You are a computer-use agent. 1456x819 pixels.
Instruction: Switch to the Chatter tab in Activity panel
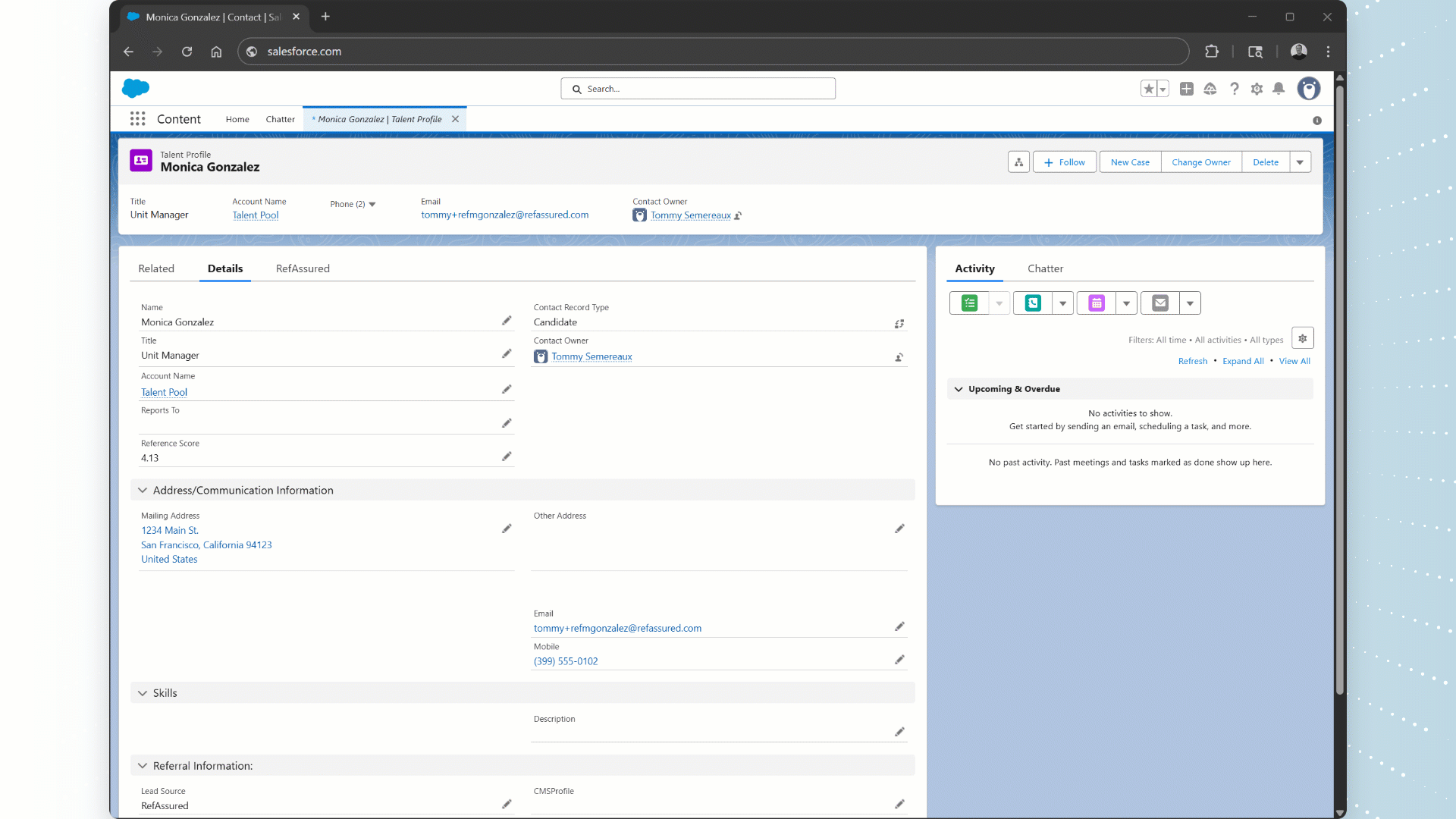[1045, 268]
